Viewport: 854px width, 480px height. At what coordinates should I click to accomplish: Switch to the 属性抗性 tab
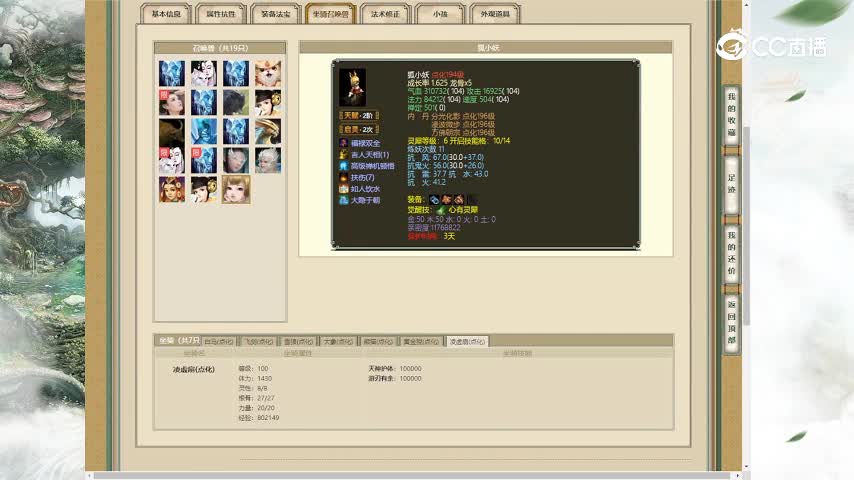pos(221,14)
